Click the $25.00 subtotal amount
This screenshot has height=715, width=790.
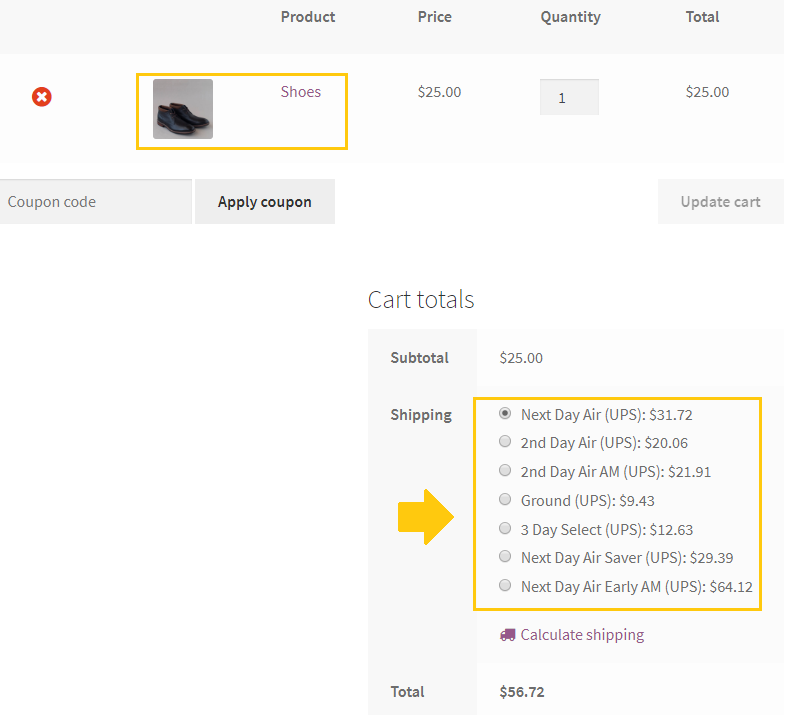(521, 358)
